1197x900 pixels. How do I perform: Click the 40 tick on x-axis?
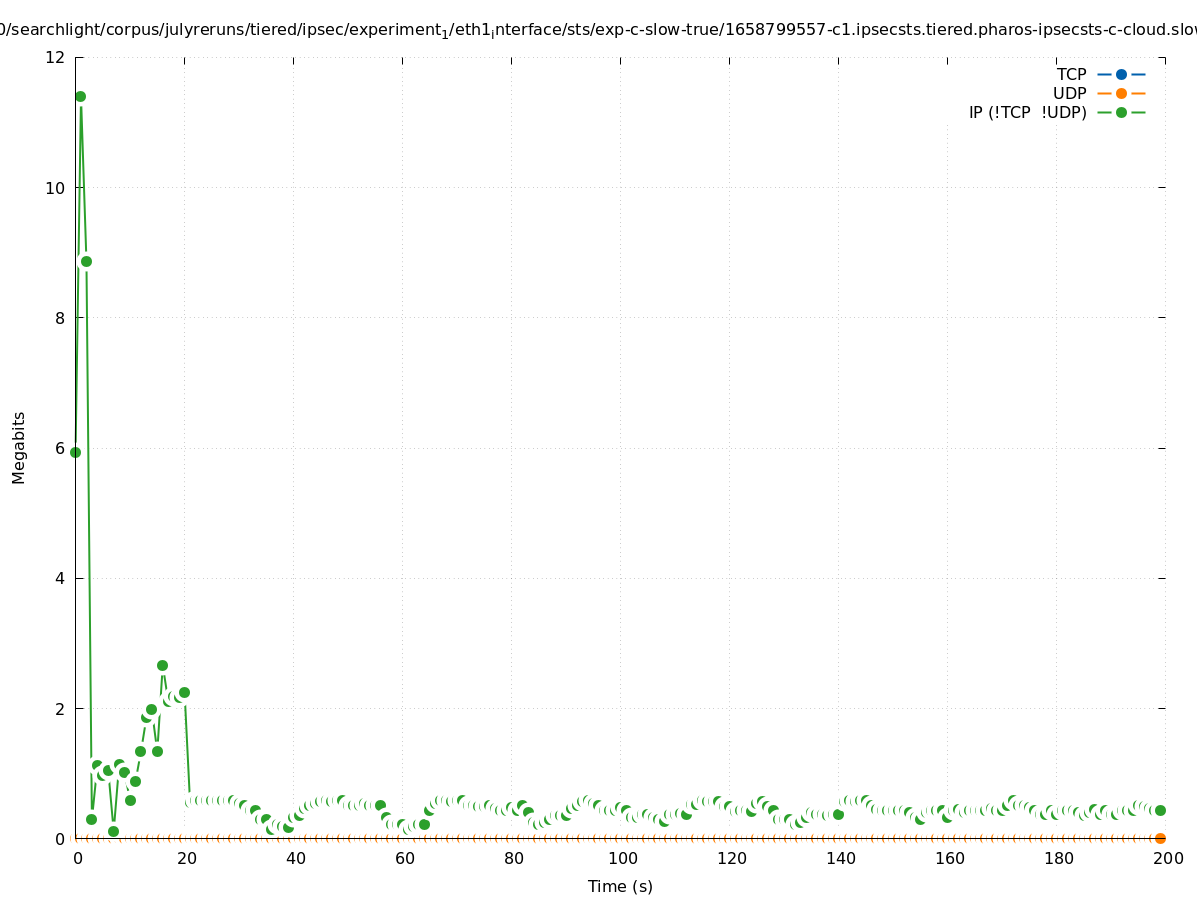(295, 858)
